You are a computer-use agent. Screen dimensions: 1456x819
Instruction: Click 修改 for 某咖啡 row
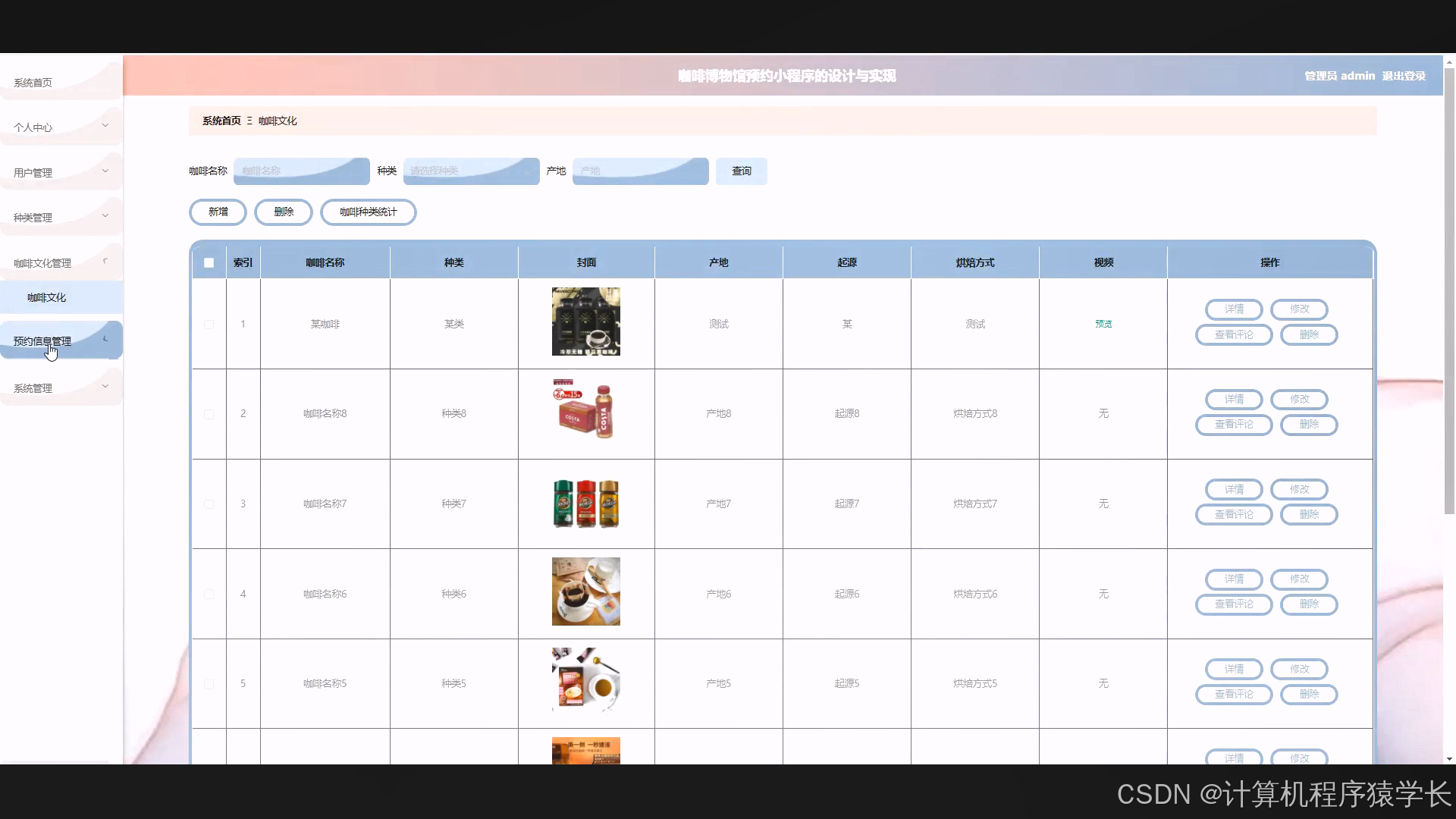(x=1299, y=309)
